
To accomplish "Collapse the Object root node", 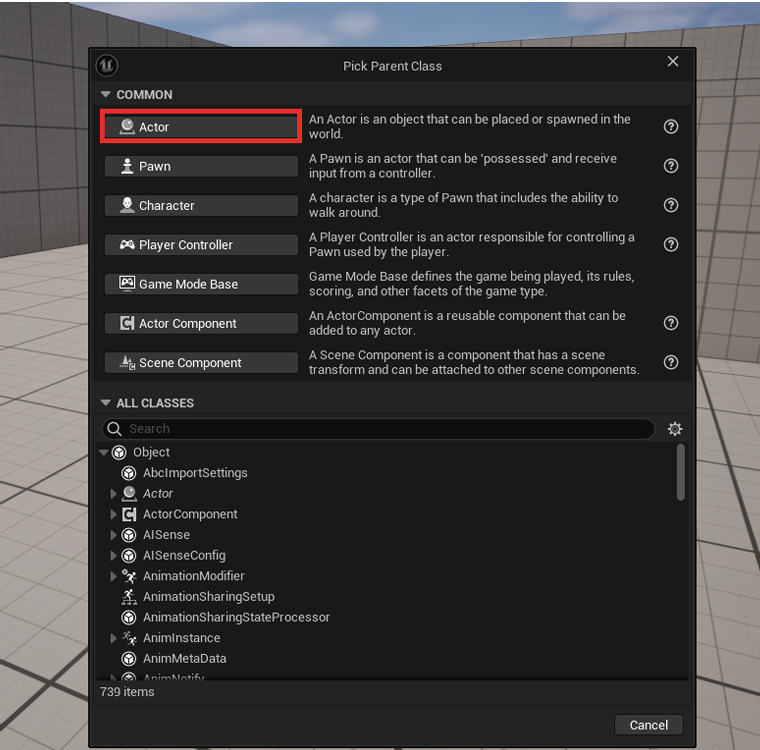I will click(104, 452).
